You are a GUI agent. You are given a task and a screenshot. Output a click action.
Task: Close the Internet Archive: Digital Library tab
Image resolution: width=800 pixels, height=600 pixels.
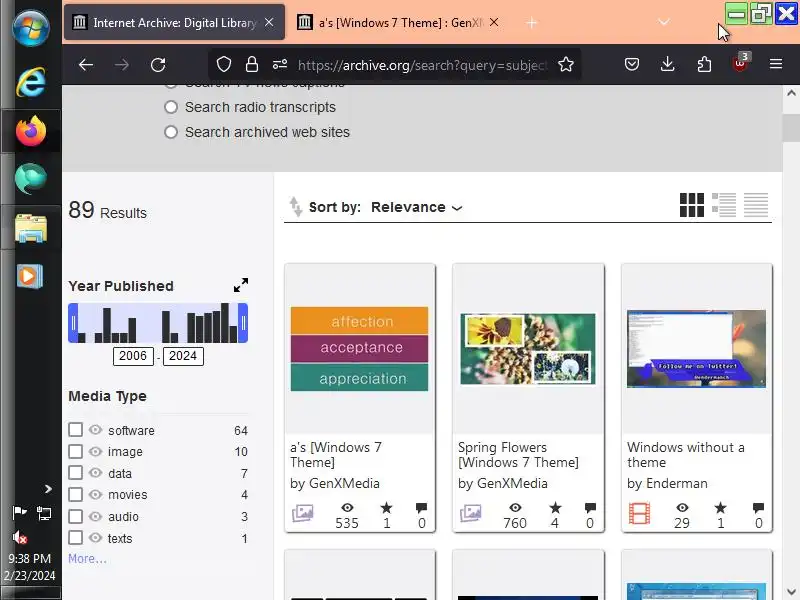click(269, 22)
